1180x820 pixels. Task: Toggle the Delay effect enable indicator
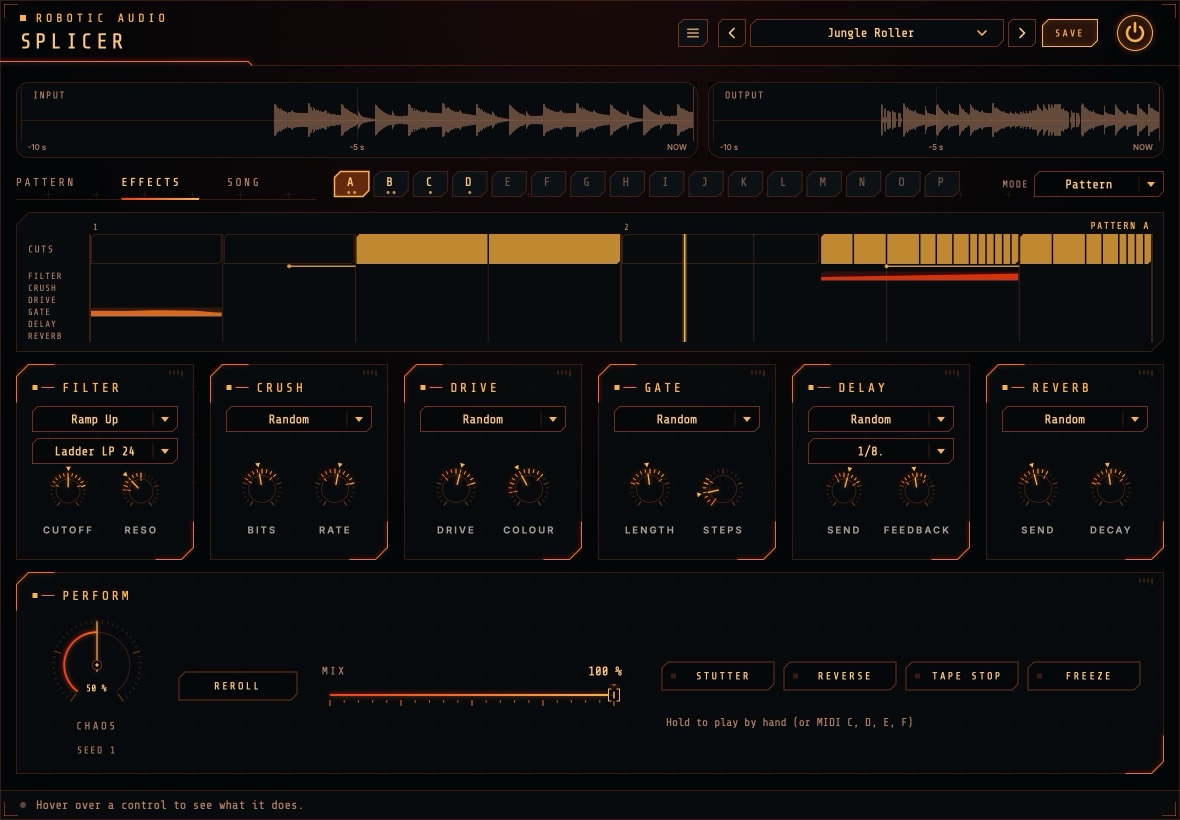811,387
